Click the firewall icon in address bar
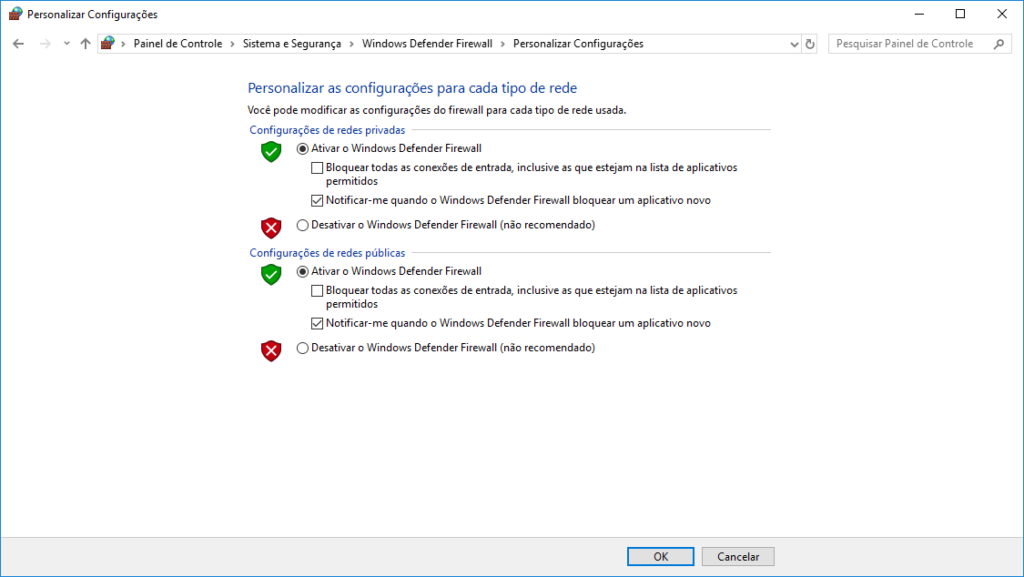Screen dimensions: 1024x577 108,43
